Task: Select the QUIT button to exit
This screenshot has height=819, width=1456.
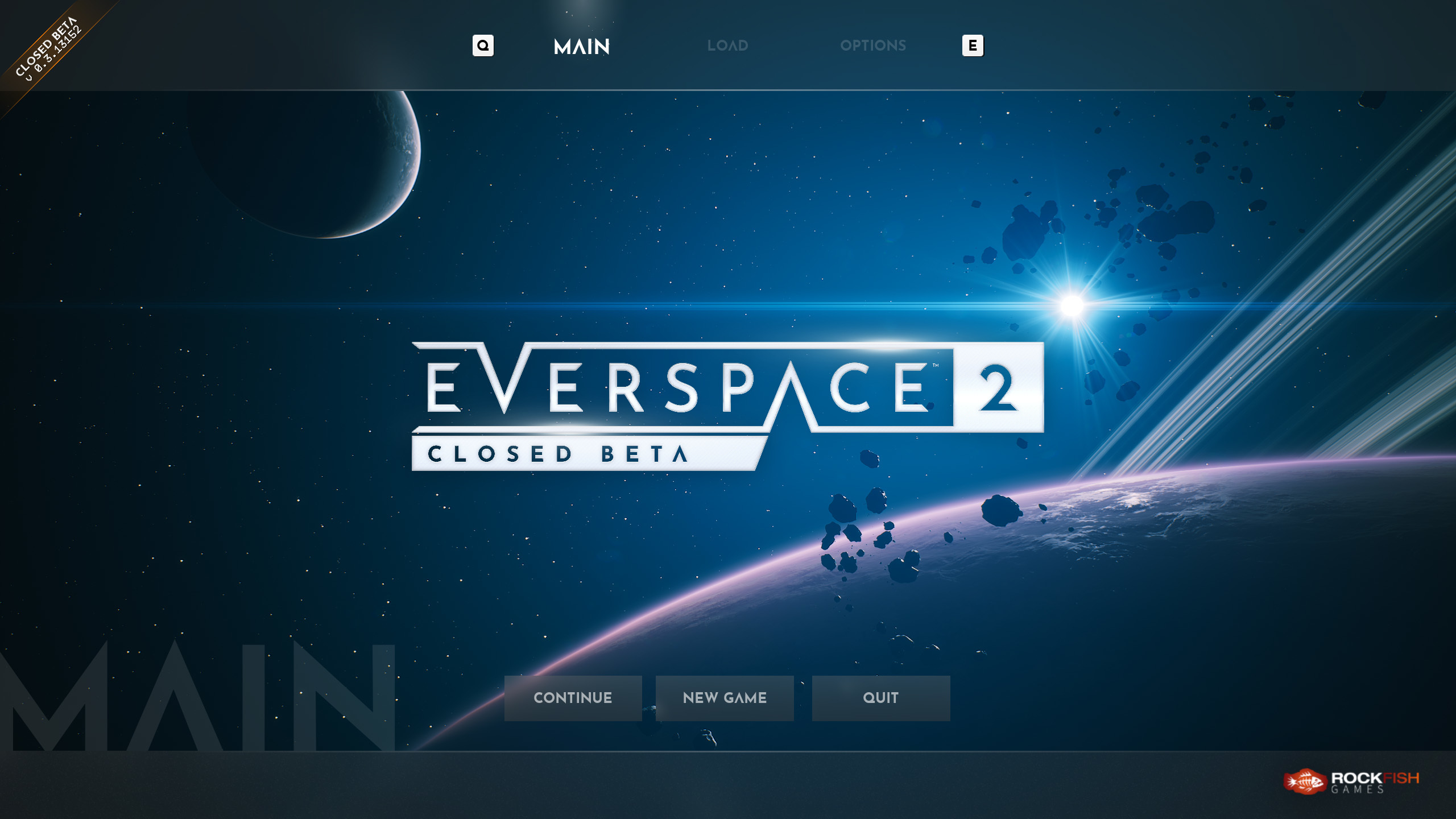Action: pos(880,698)
